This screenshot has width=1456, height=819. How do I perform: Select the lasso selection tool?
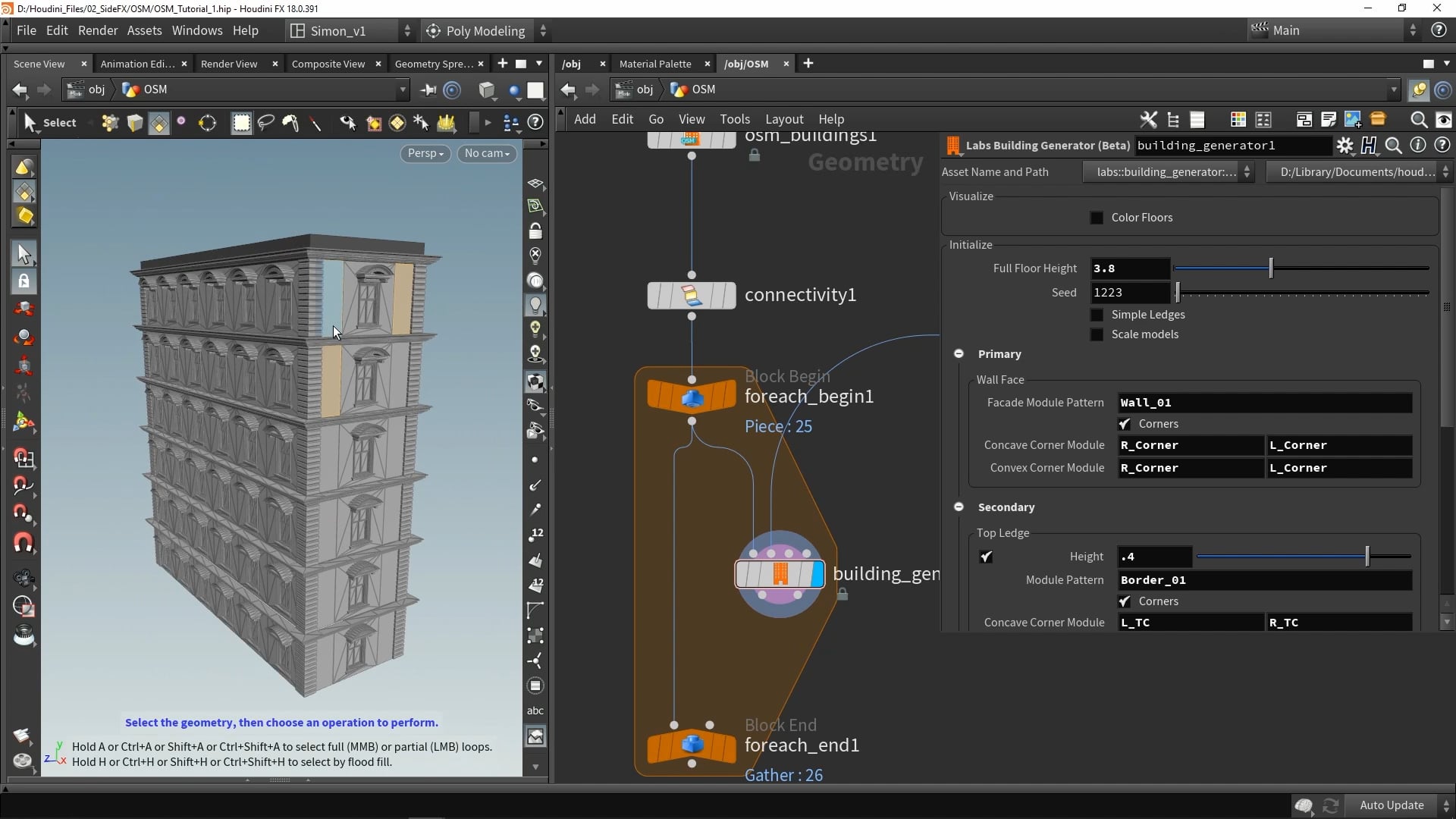(x=265, y=123)
